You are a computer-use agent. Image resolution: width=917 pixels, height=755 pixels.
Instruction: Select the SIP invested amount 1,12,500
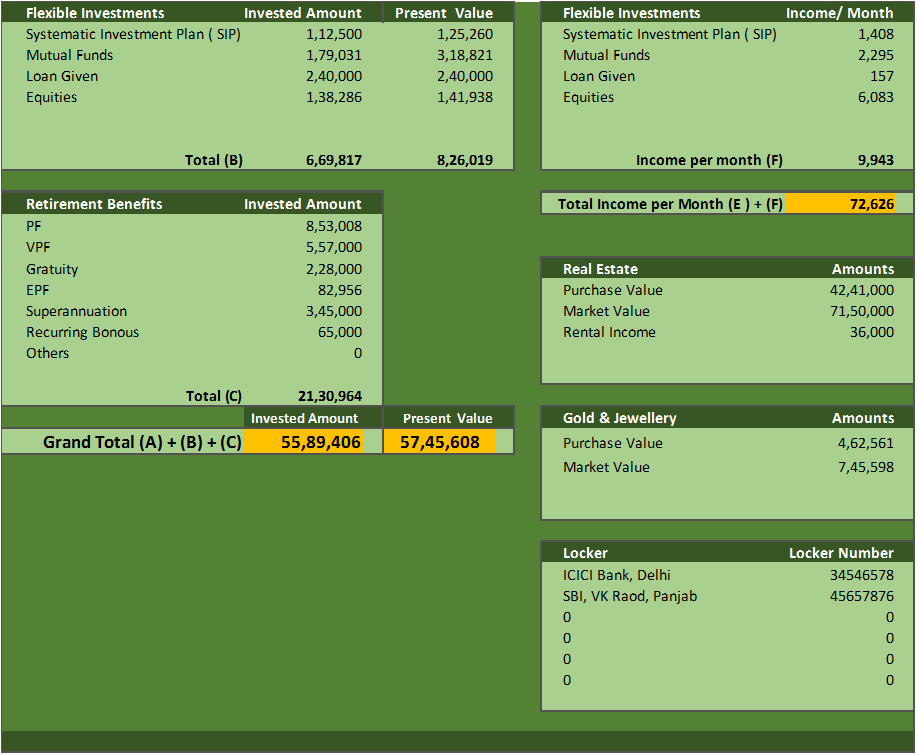(334, 35)
